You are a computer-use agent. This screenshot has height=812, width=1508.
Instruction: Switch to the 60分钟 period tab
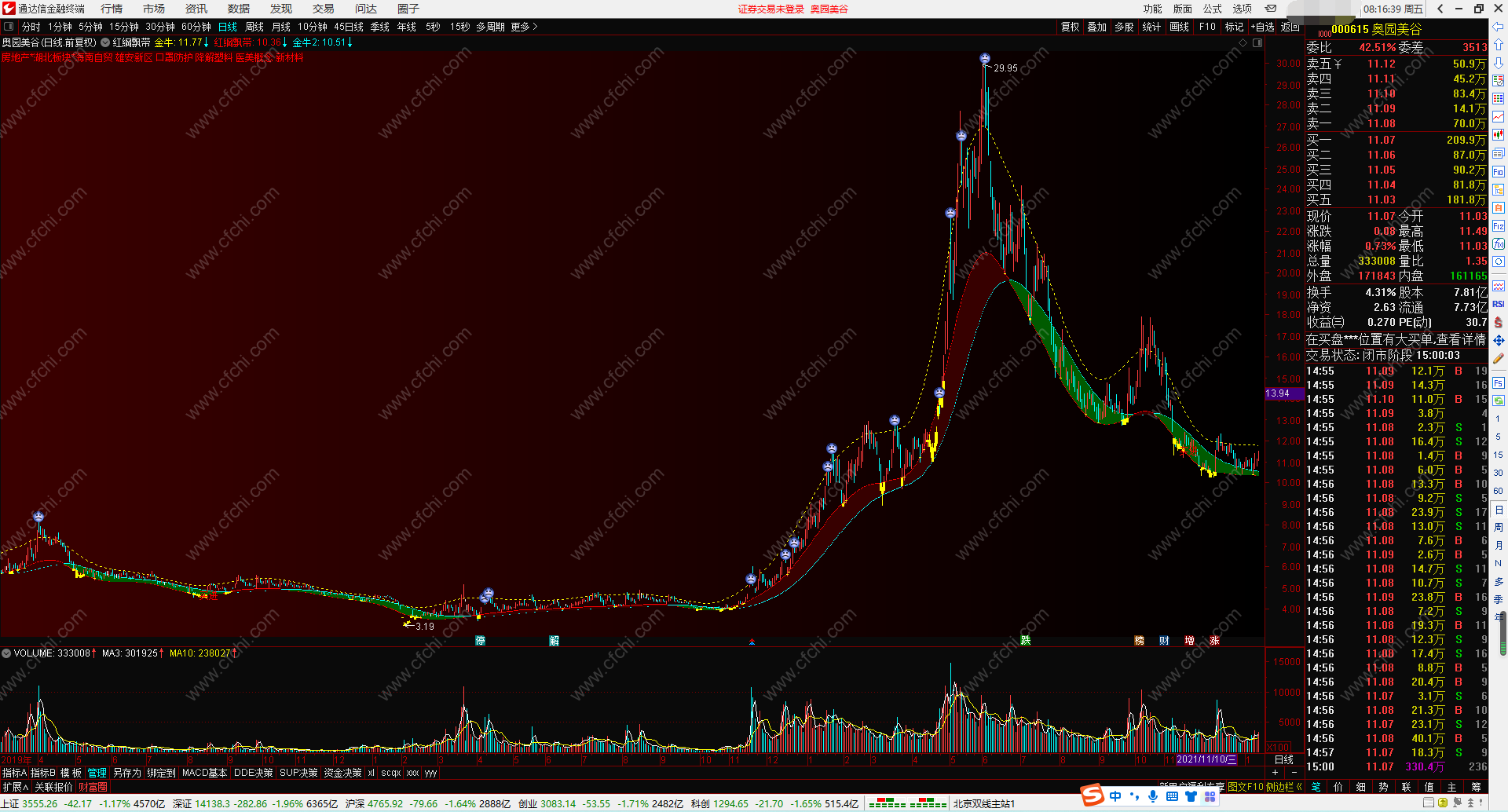(196, 27)
